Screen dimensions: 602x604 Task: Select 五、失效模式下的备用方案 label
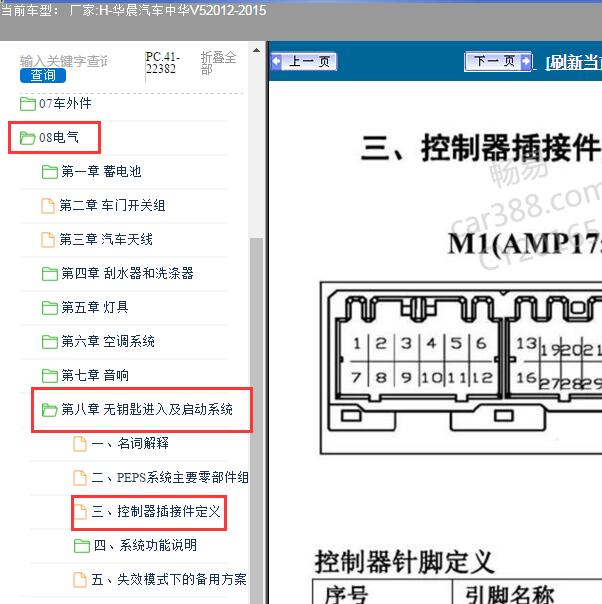[x=169, y=579]
